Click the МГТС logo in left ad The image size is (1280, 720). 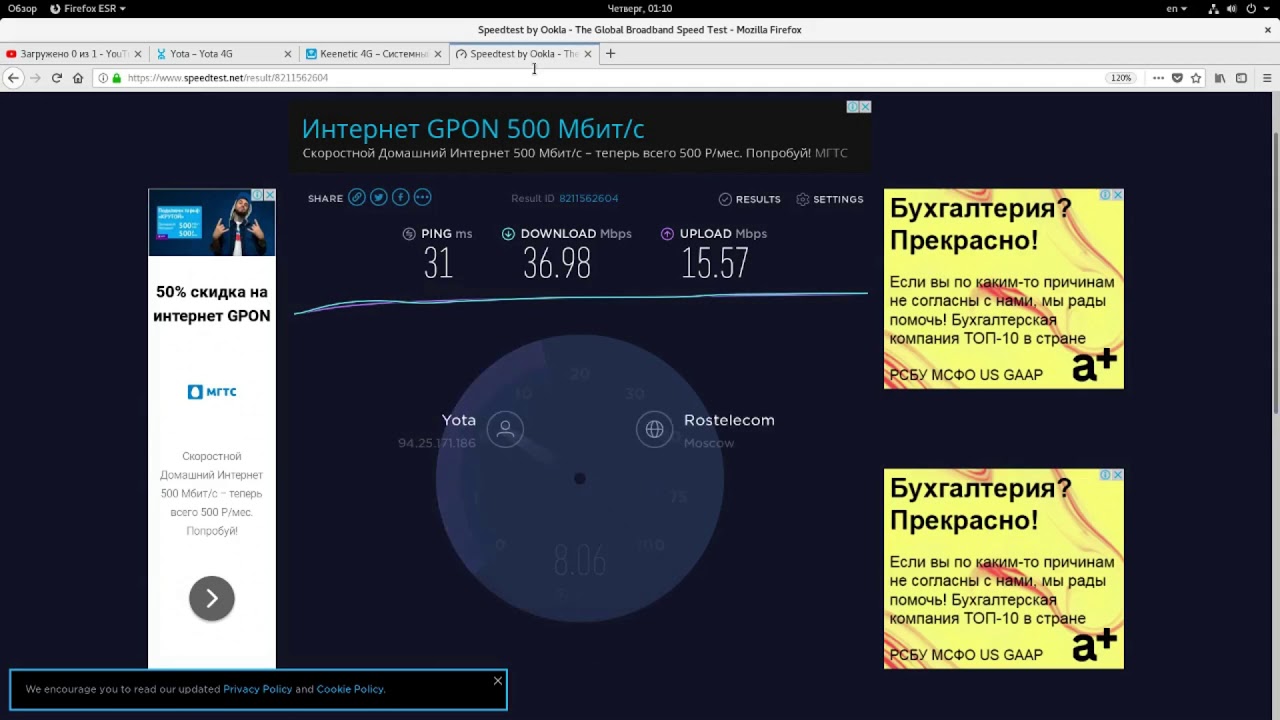(212, 392)
